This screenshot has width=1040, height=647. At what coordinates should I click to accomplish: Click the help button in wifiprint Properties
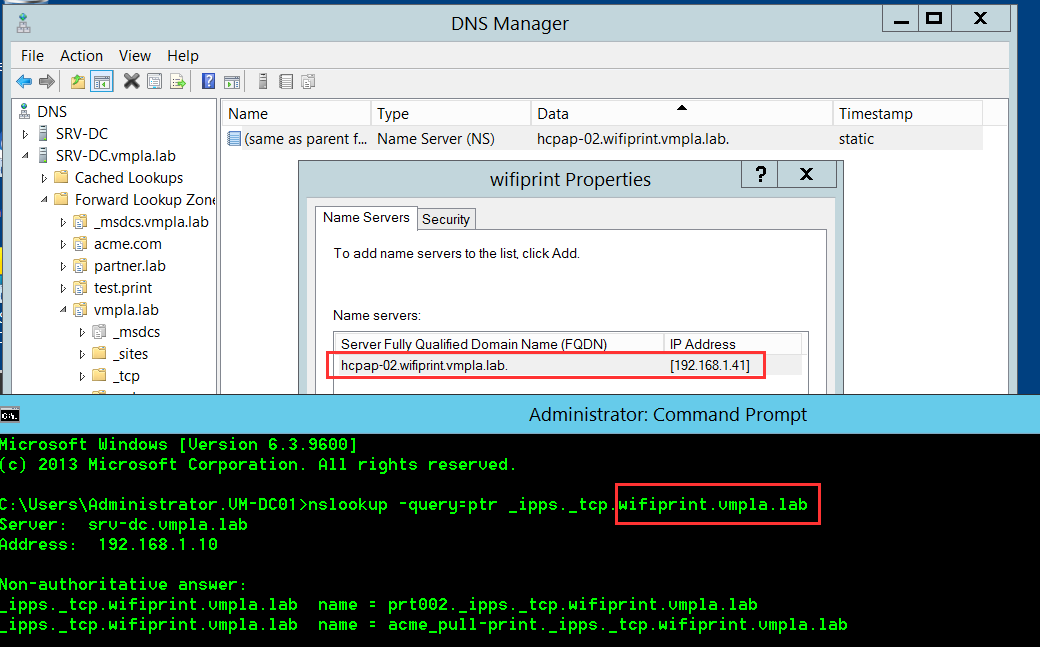[x=760, y=175]
